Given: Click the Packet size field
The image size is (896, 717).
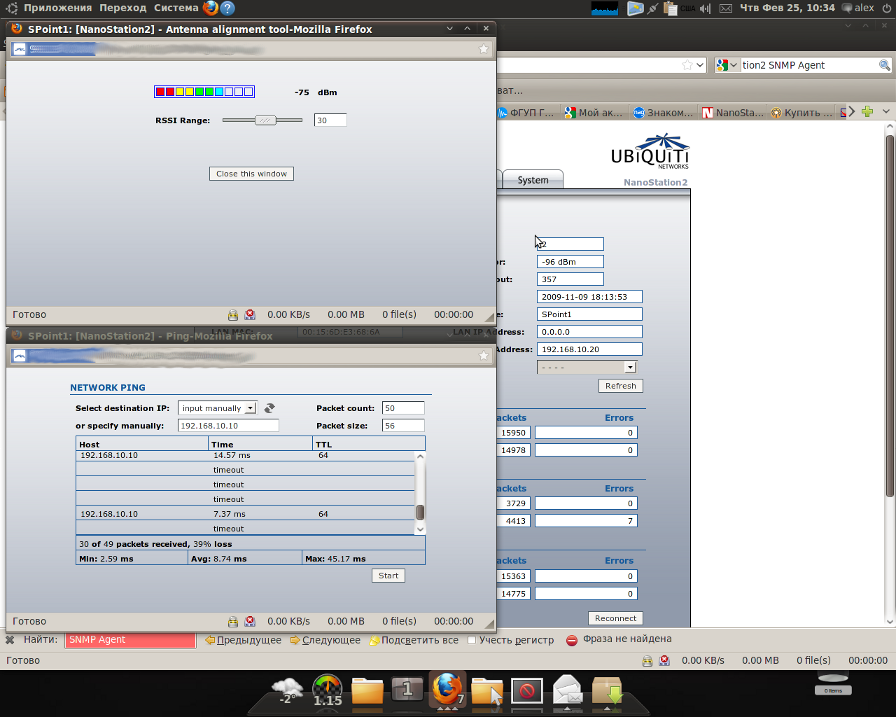Looking at the screenshot, I should 403,426.
